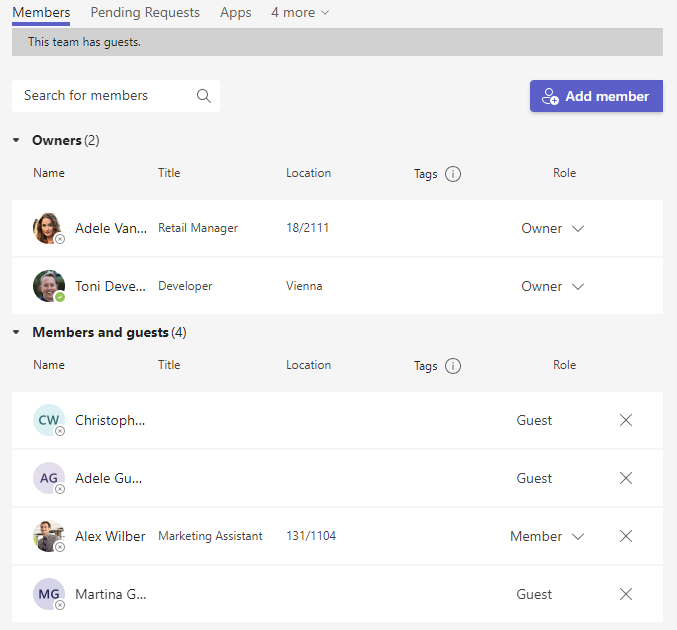This screenshot has width=677, height=630.
Task: Collapse the Owners section
Action: pyautogui.click(x=16, y=141)
